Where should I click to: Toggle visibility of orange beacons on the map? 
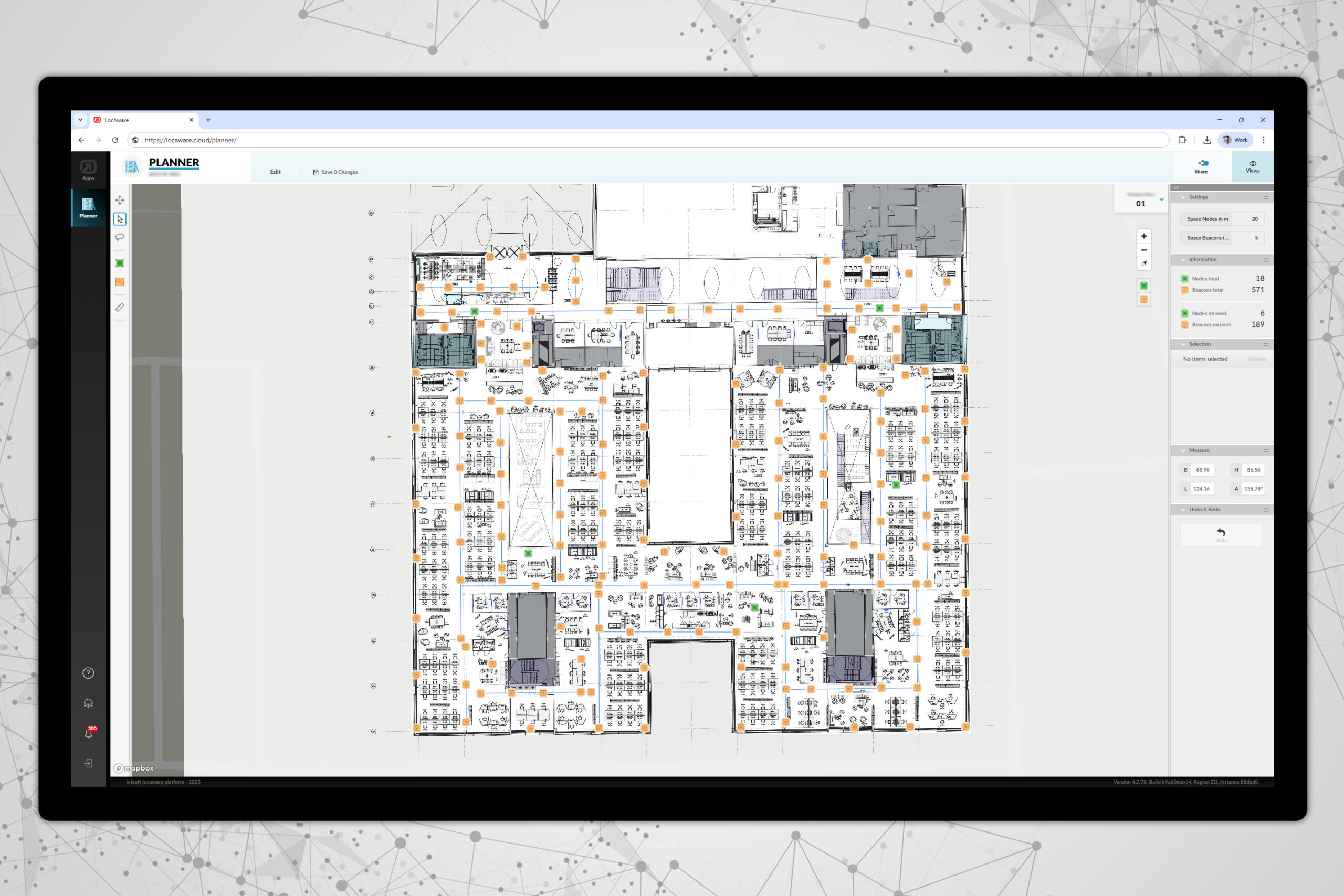click(1143, 298)
